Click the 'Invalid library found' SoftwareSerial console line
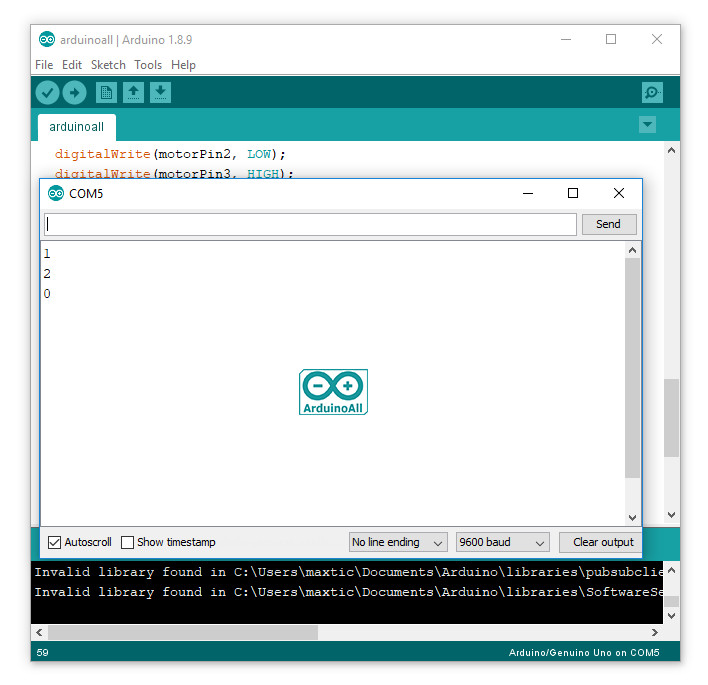 point(349,592)
